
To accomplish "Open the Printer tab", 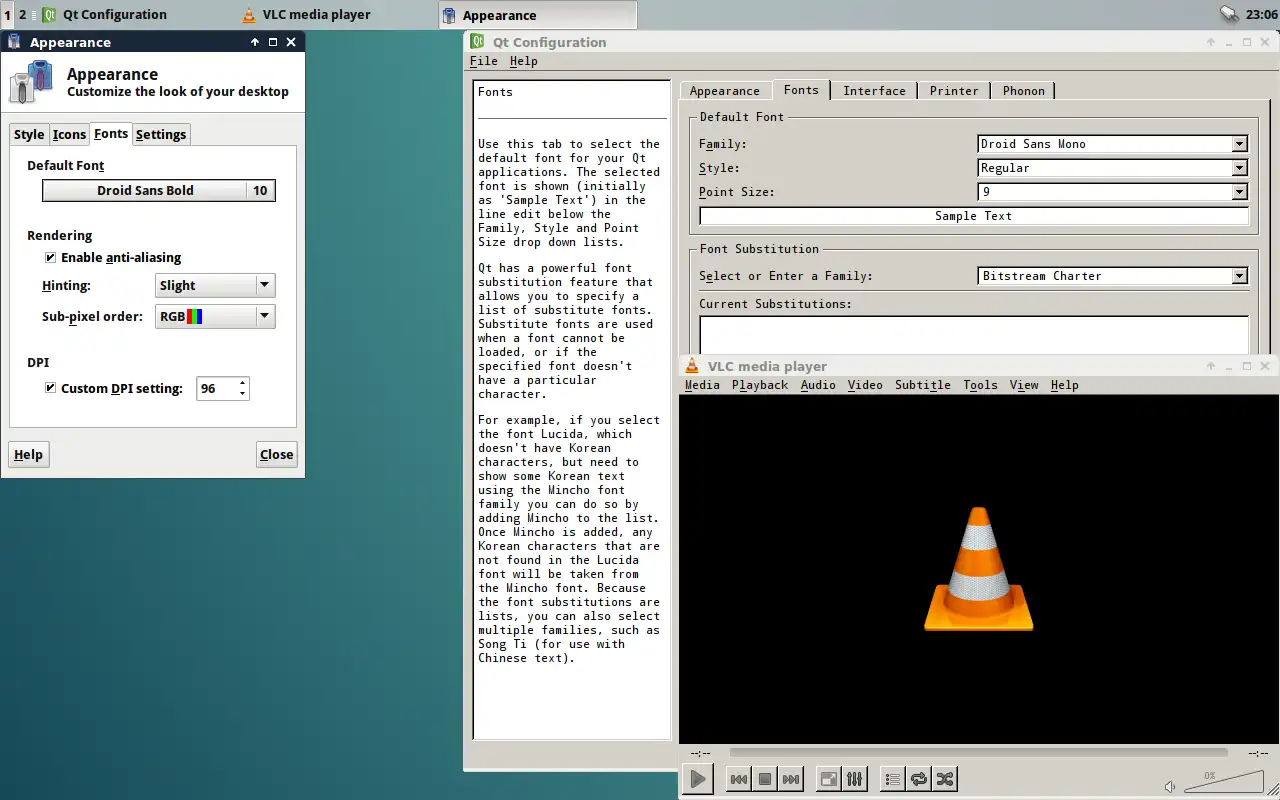I will pos(954,91).
